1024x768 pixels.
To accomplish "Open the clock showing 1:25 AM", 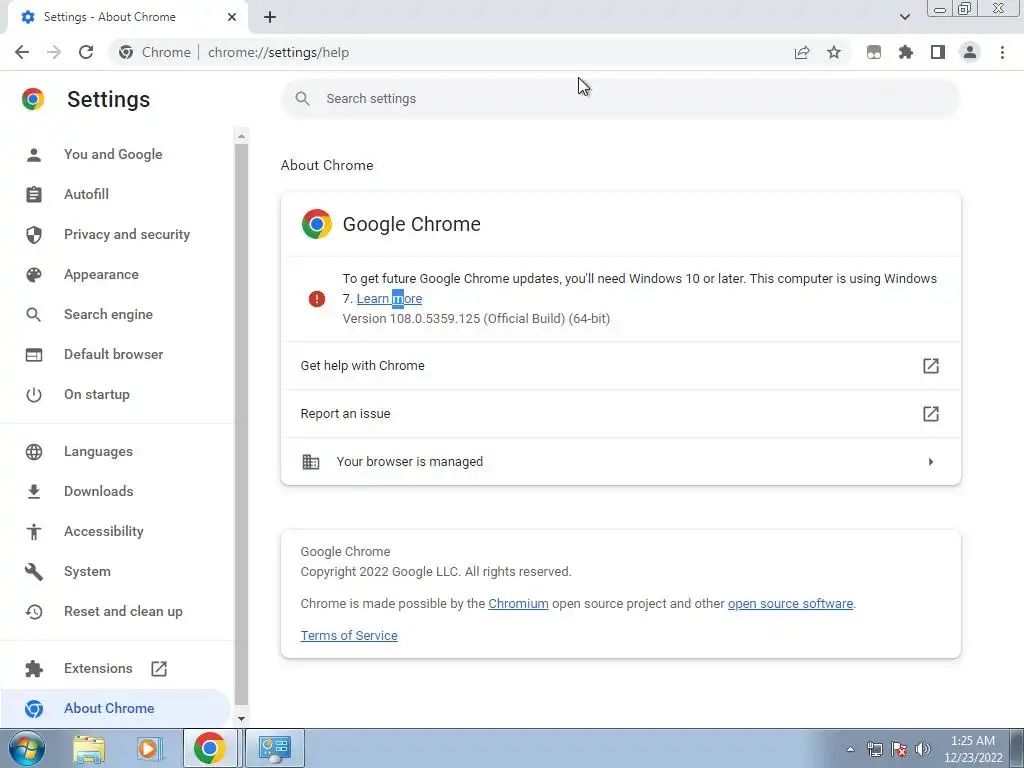I will (973, 749).
